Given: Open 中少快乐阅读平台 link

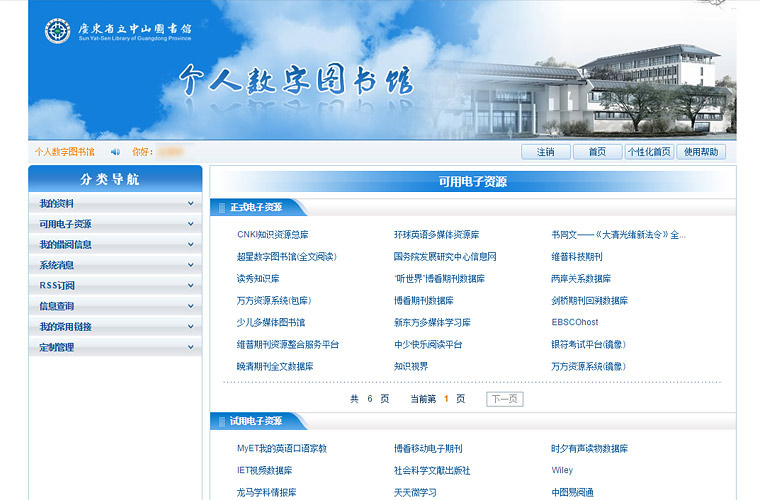Looking at the screenshot, I should coord(428,344).
